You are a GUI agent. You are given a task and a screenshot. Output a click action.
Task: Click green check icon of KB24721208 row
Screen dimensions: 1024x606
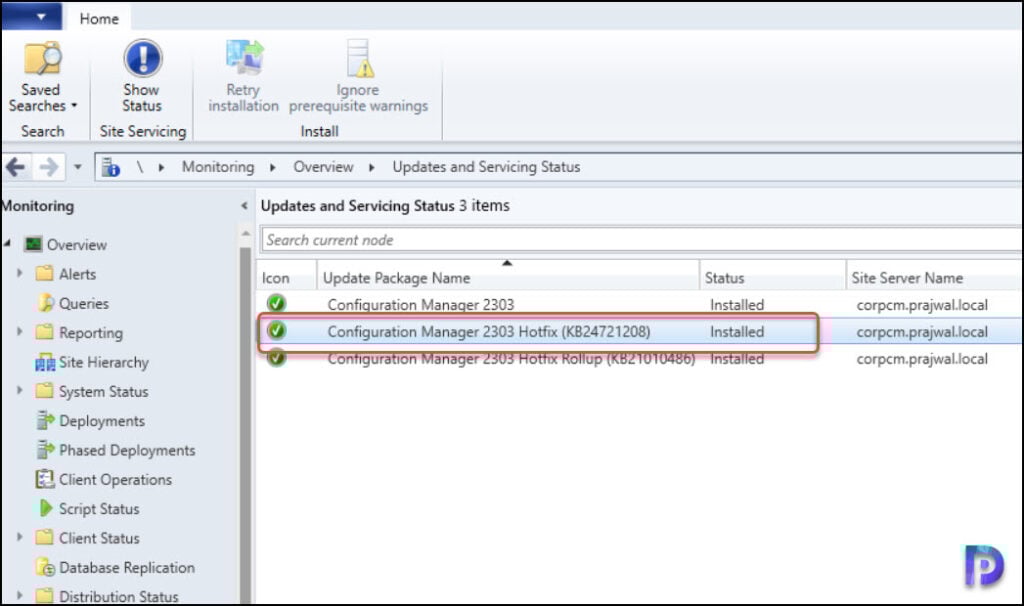click(x=276, y=330)
